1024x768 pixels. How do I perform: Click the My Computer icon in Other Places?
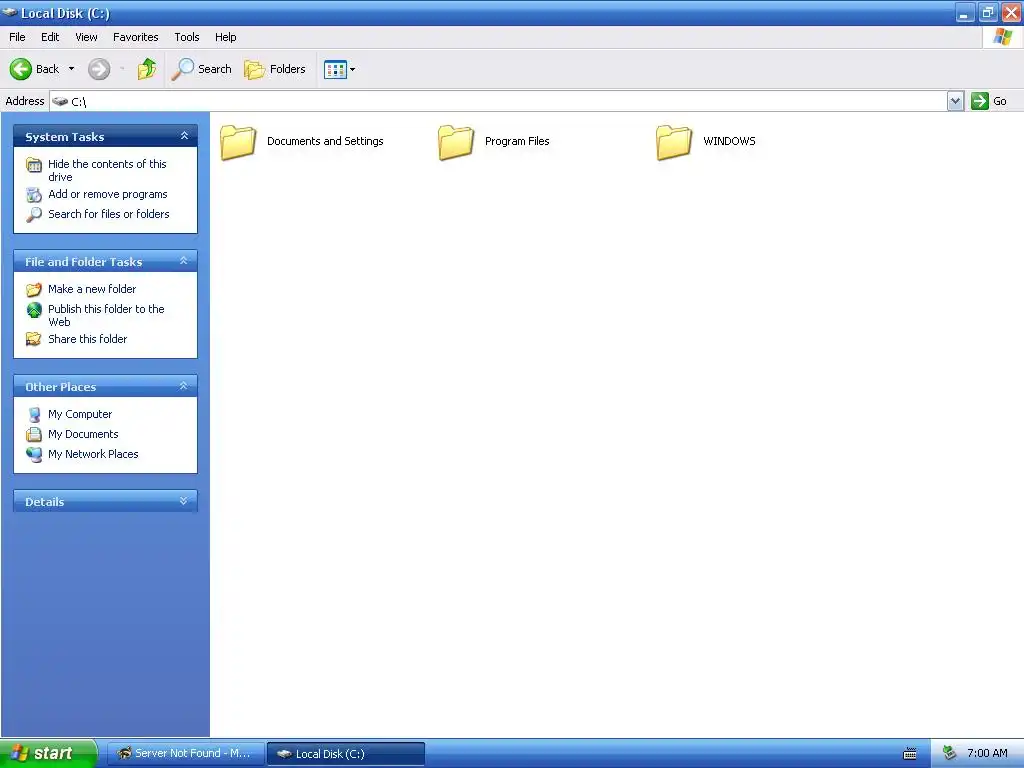tap(34, 415)
